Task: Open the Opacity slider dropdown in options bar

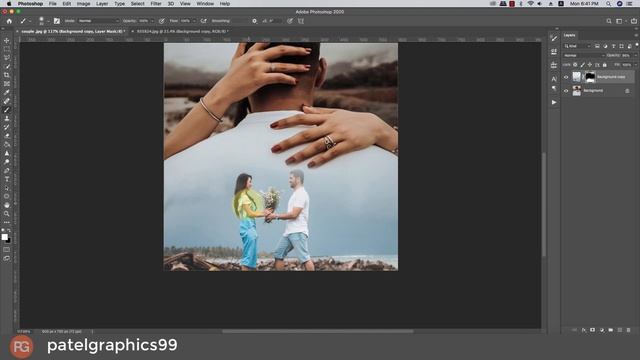Action: [152, 21]
